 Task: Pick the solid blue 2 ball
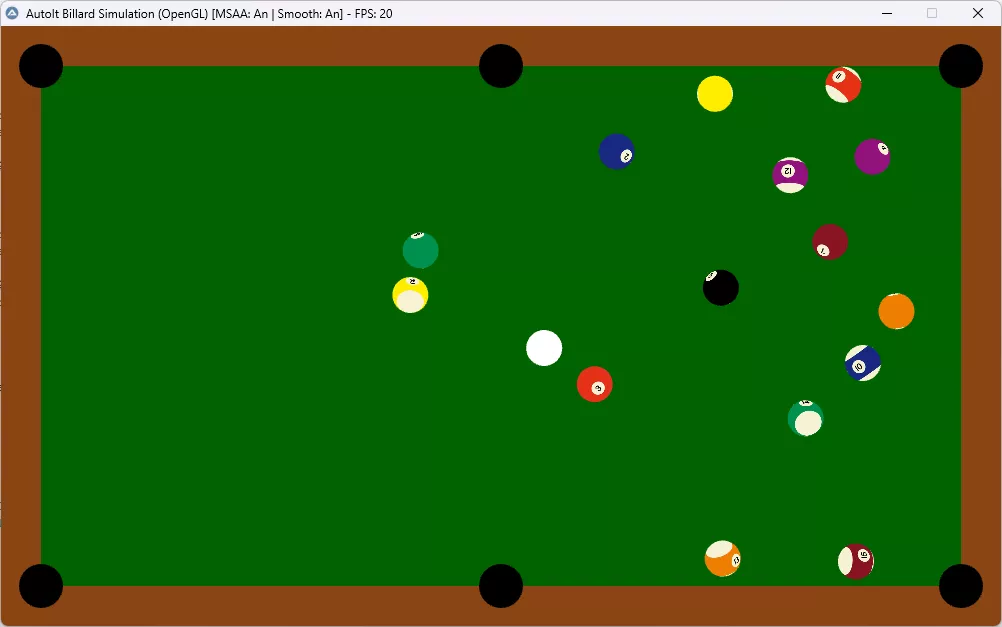(617, 152)
